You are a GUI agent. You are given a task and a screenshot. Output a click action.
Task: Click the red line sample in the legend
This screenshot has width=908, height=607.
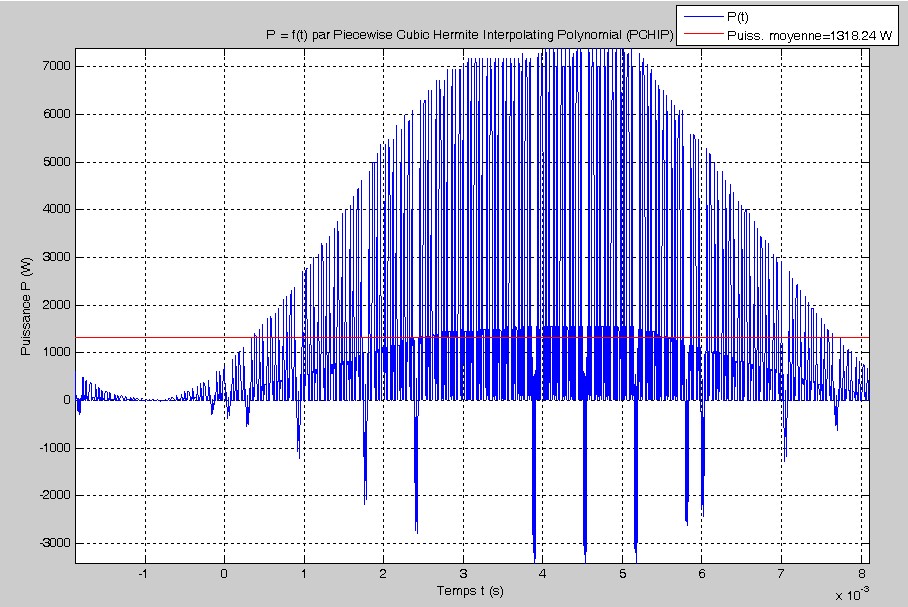click(x=703, y=35)
